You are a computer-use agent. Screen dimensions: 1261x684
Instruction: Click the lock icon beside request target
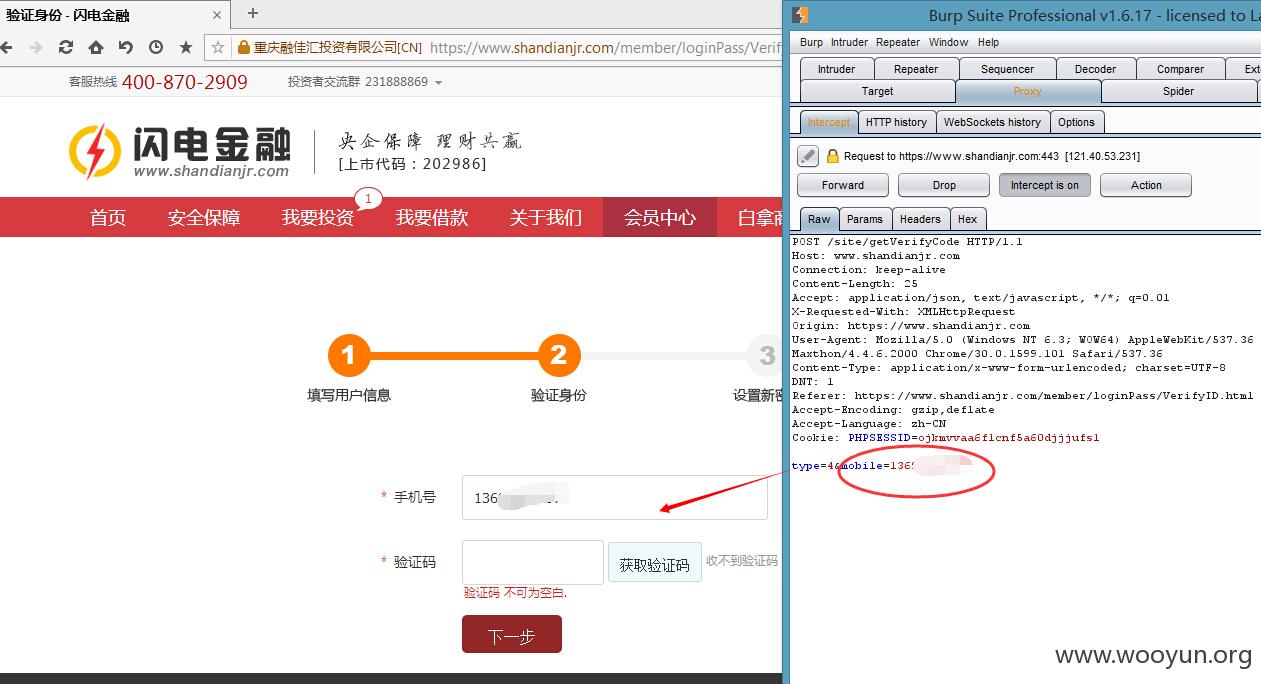tap(832, 156)
